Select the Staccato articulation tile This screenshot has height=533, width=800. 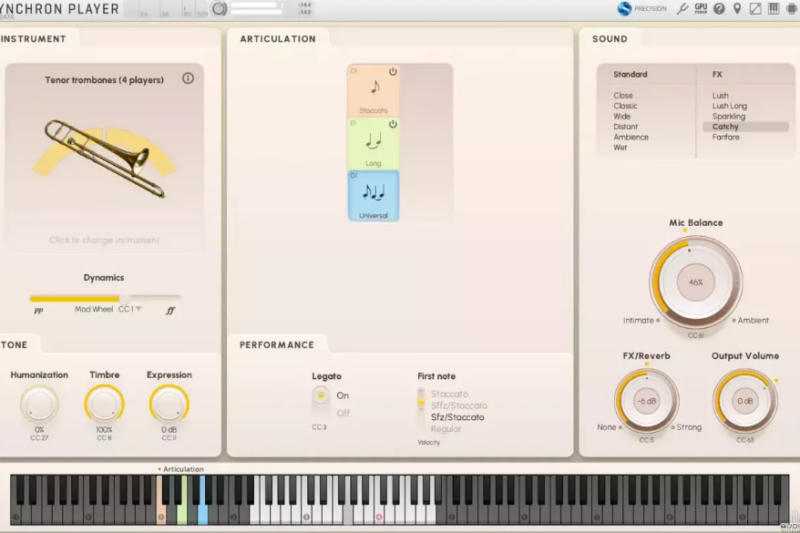[373, 91]
